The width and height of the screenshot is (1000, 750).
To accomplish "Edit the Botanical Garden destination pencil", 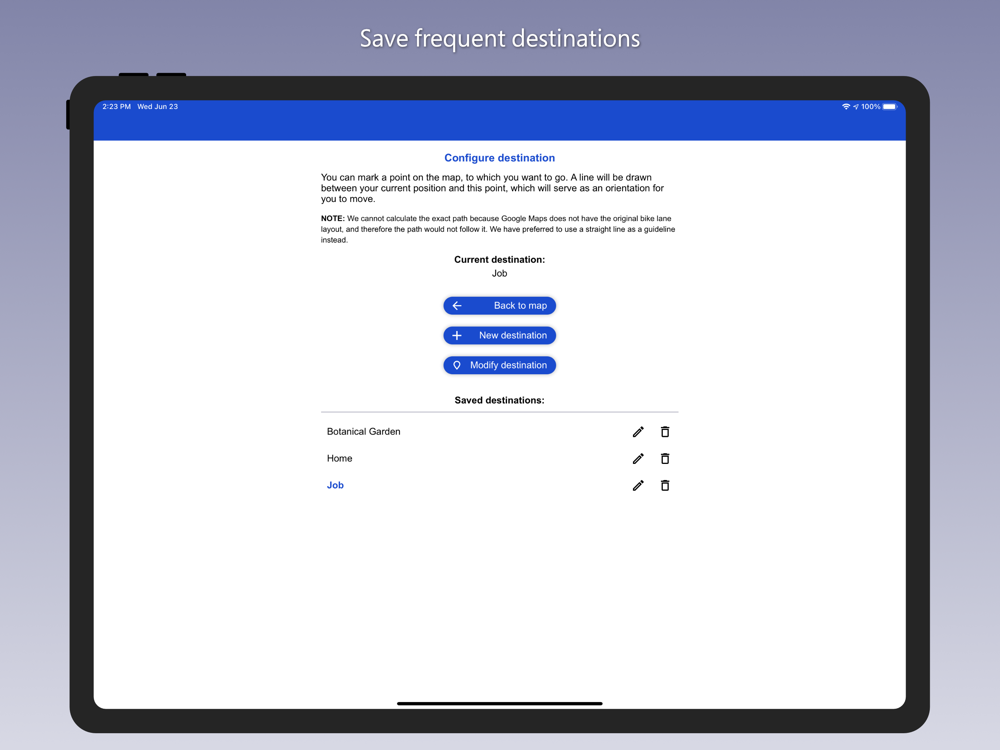I will [638, 432].
